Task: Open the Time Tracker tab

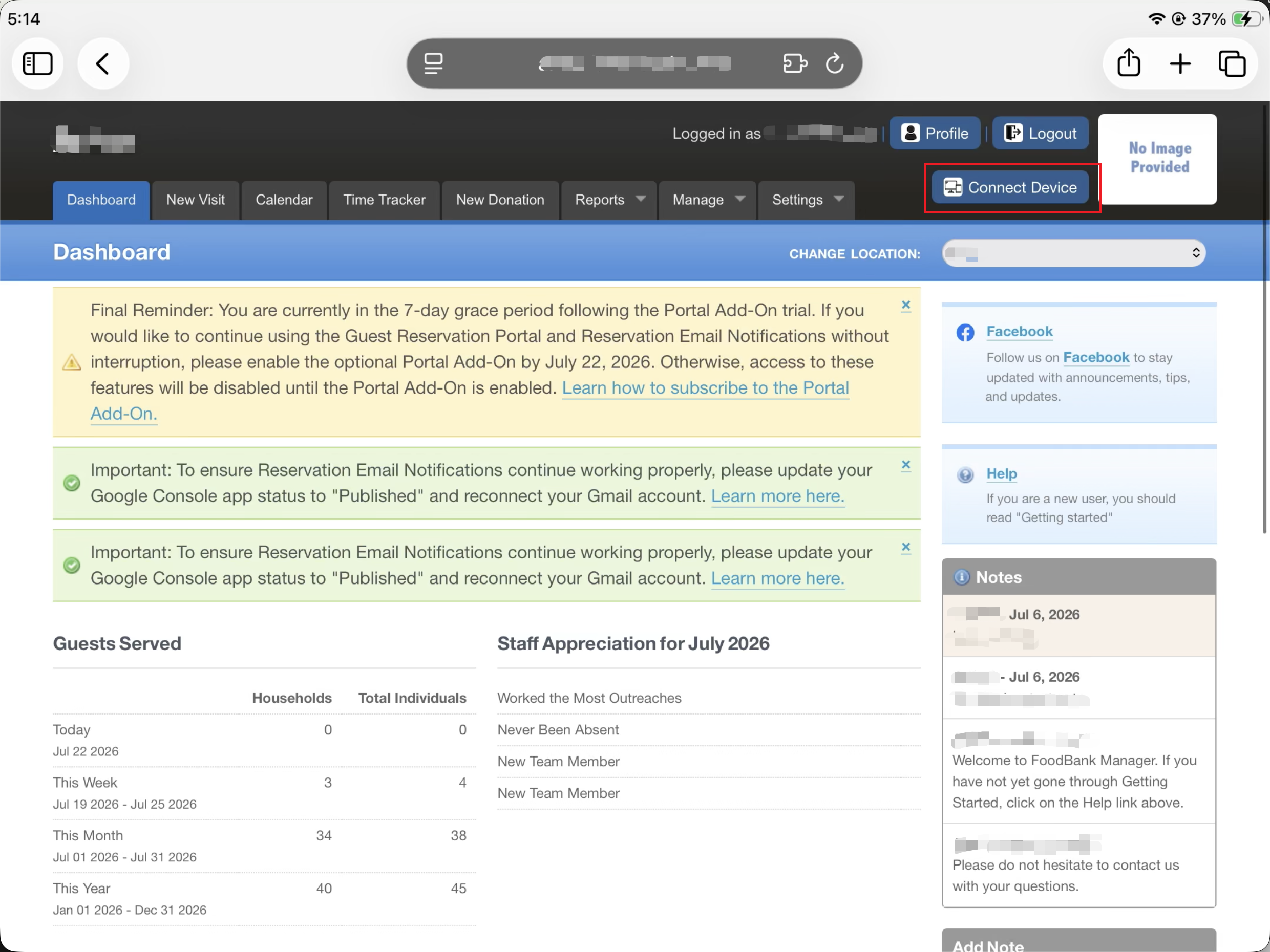Action: tap(384, 200)
